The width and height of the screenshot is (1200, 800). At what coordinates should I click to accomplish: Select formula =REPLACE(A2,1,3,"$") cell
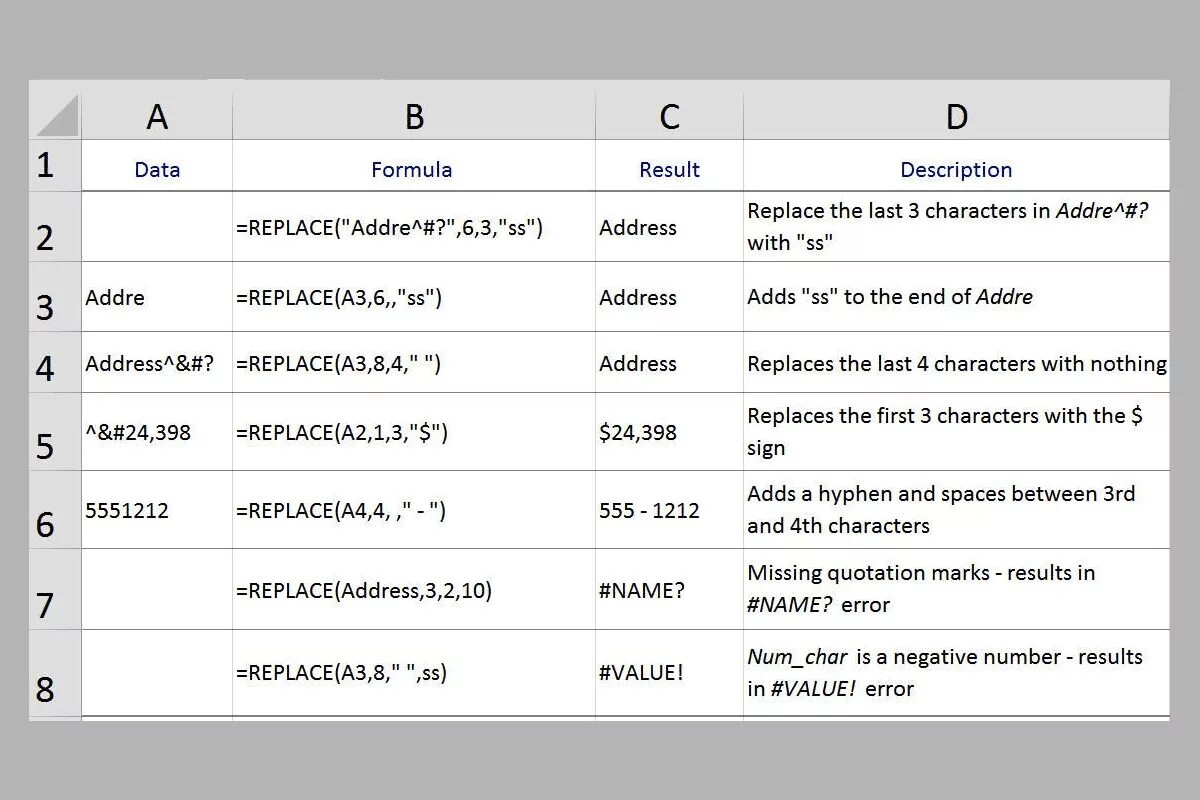pos(414,432)
